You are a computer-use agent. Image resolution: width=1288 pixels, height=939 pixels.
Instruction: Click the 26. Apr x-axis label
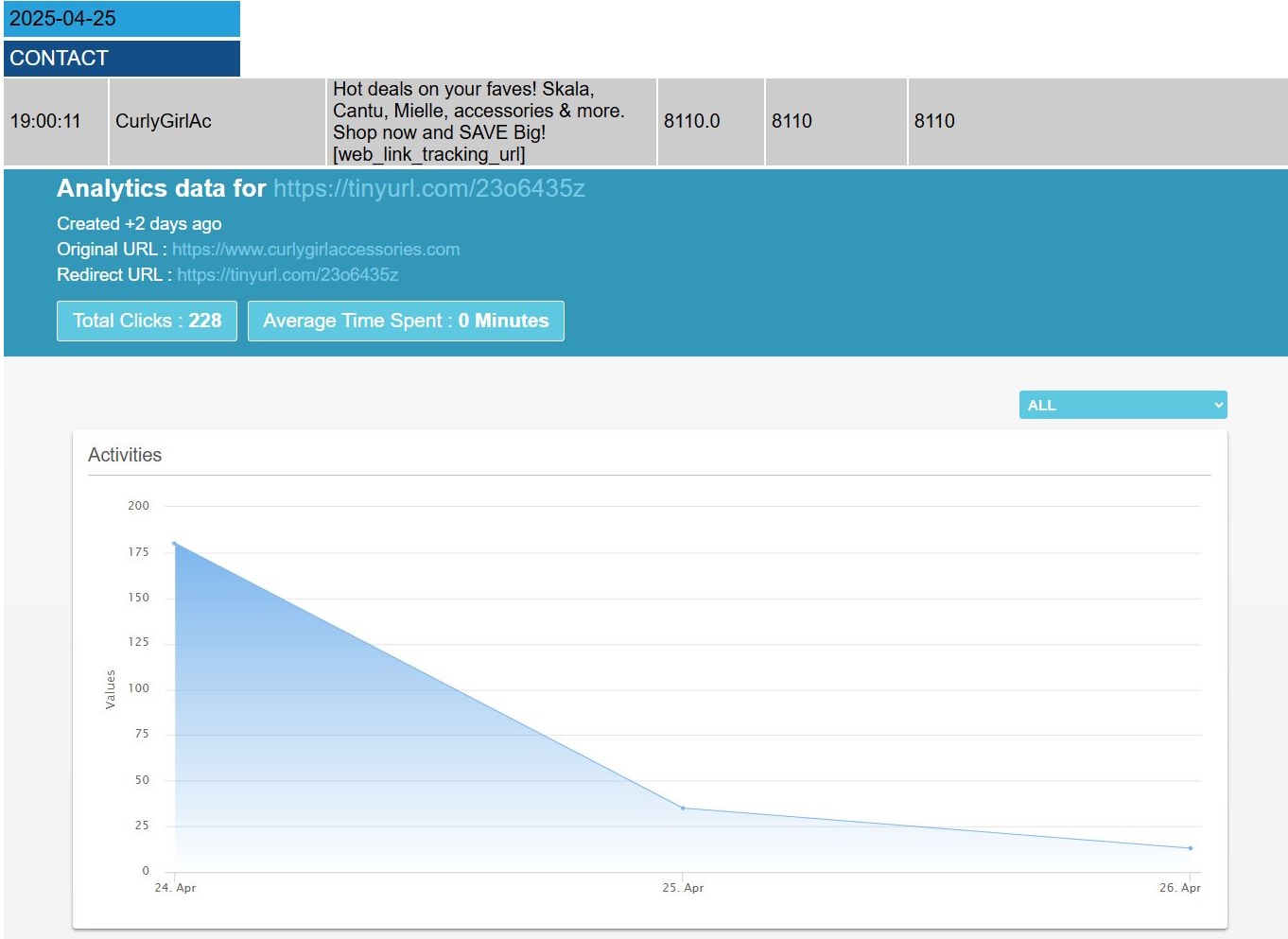[1179, 888]
